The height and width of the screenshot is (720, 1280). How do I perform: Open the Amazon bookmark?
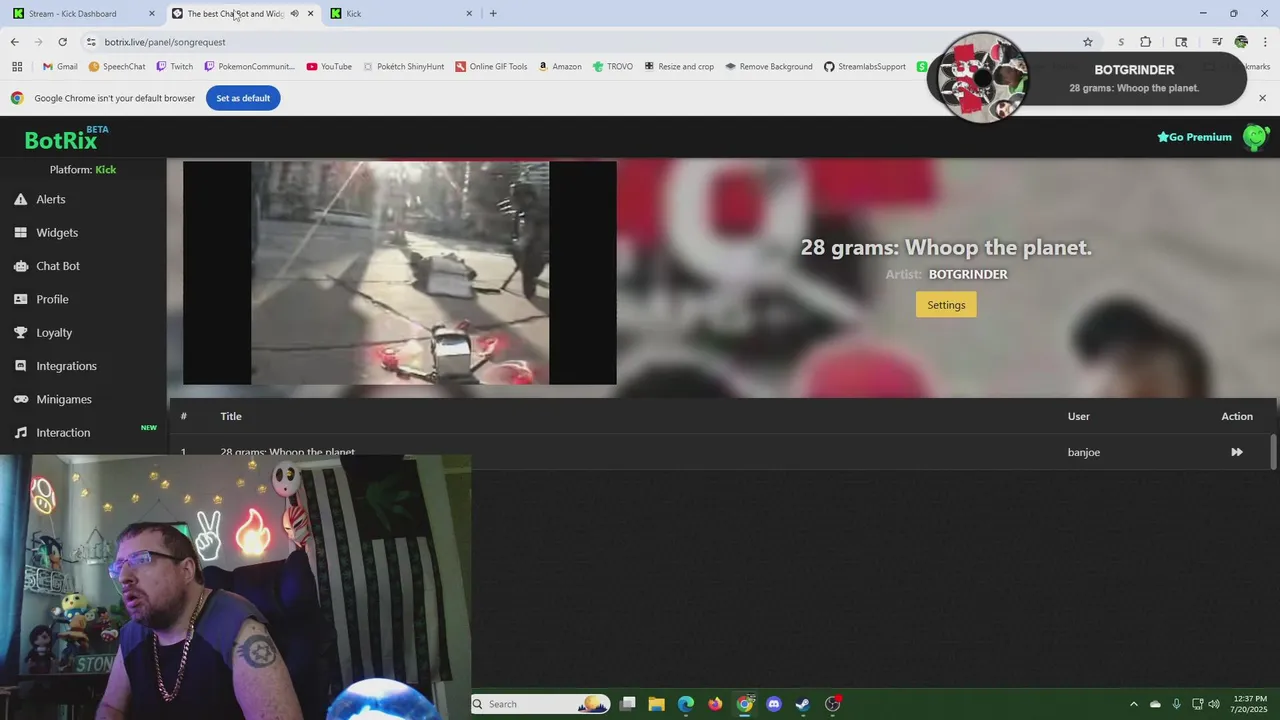point(559,67)
